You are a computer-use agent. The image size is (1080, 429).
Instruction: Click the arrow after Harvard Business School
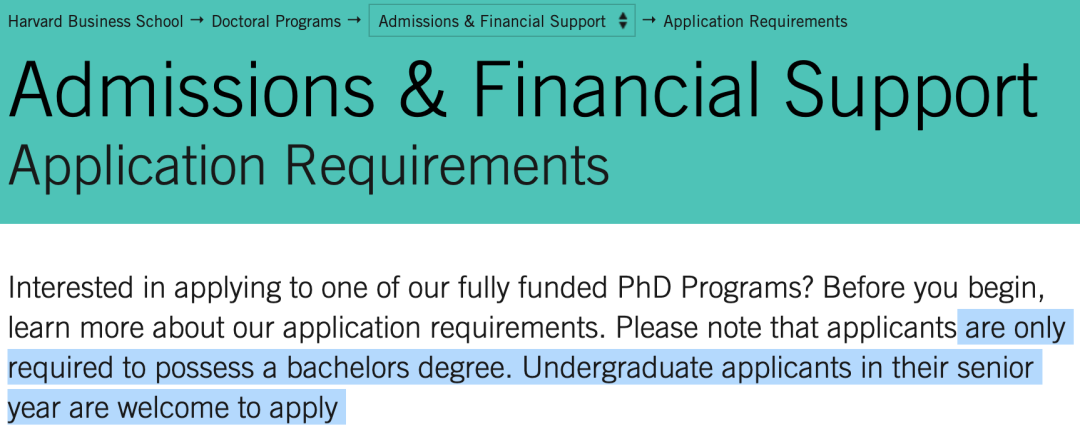point(197,21)
